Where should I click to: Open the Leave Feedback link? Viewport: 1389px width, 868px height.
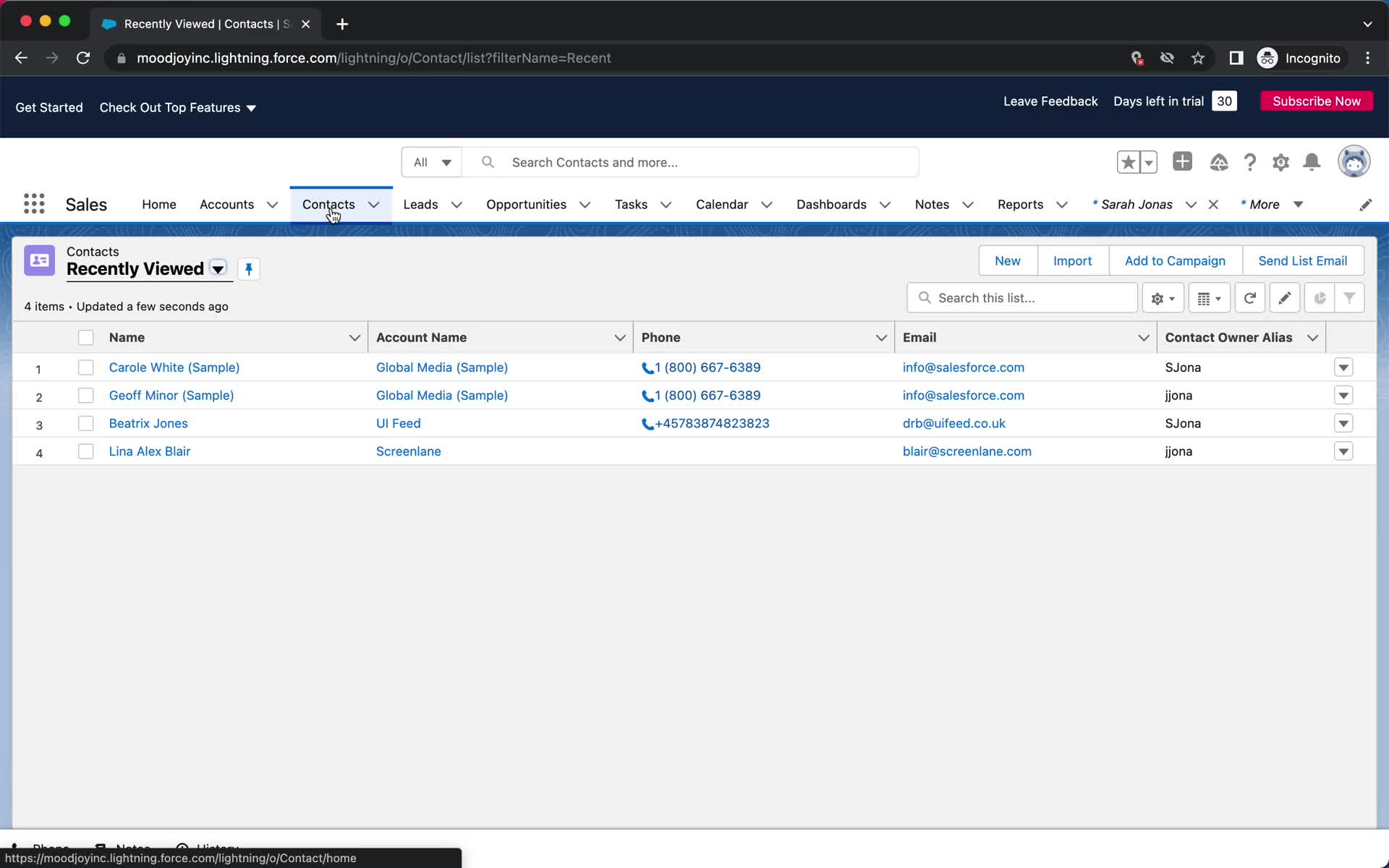[x=1050, y=101]
